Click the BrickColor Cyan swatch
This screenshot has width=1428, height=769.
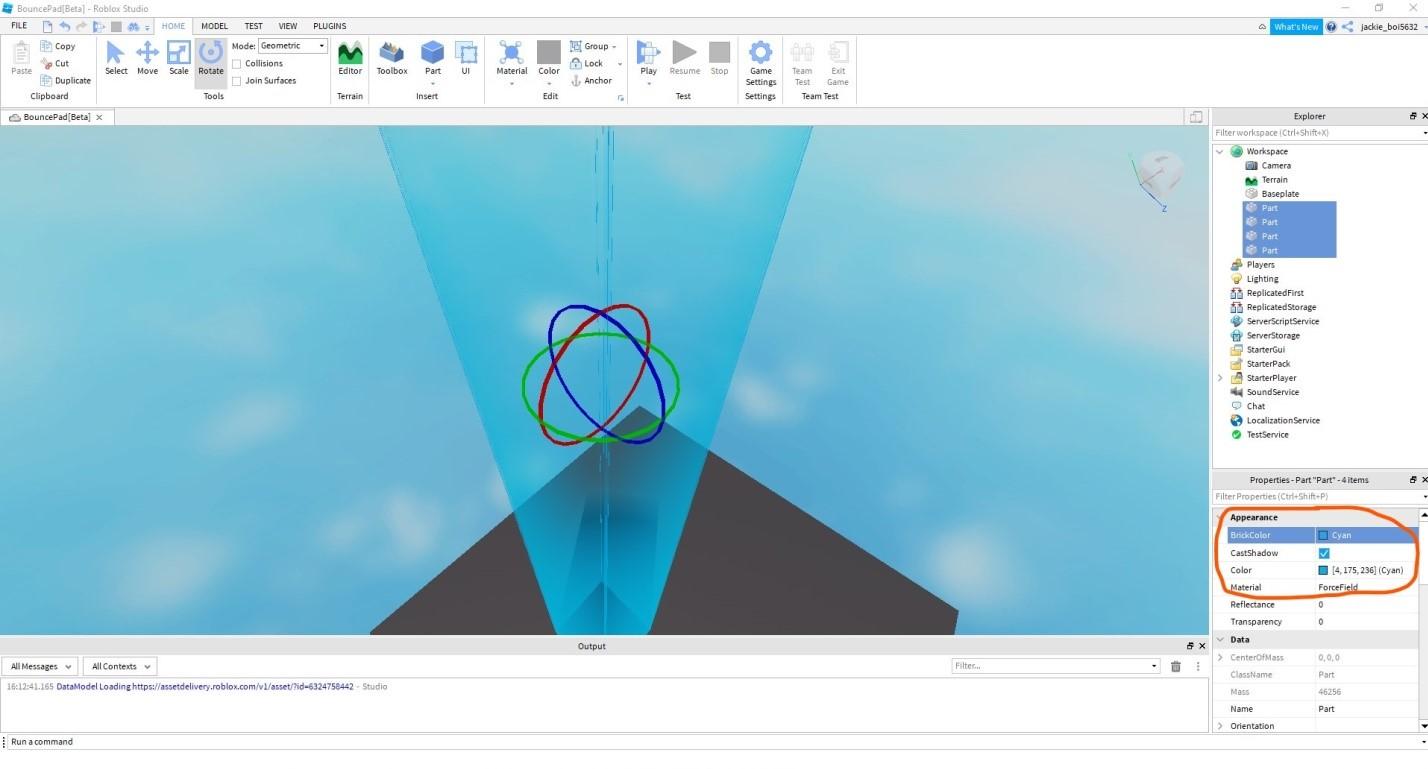[x=1323, y=535]
